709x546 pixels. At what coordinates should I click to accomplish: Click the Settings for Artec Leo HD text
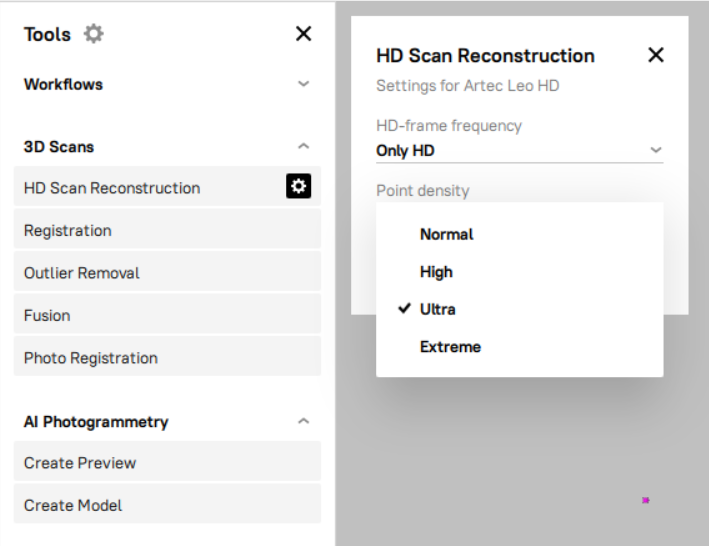click(468, 85)
